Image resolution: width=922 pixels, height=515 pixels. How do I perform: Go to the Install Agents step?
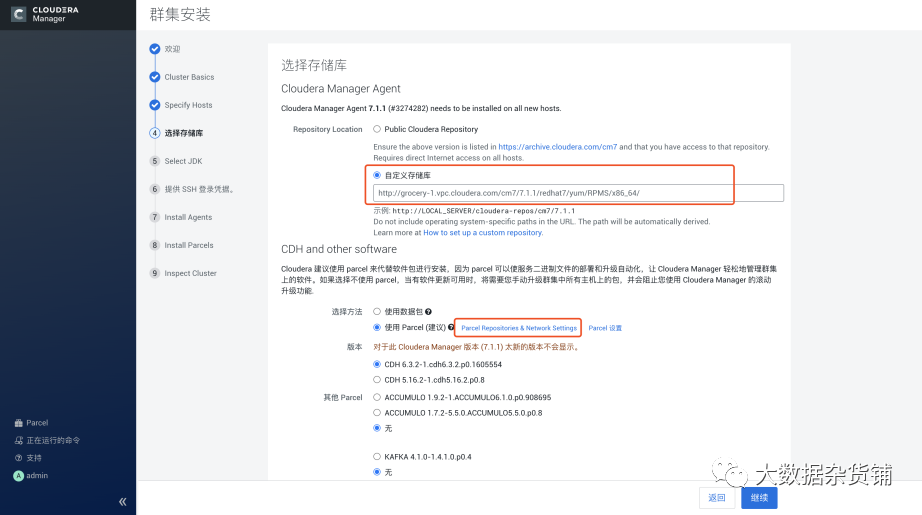181,217
